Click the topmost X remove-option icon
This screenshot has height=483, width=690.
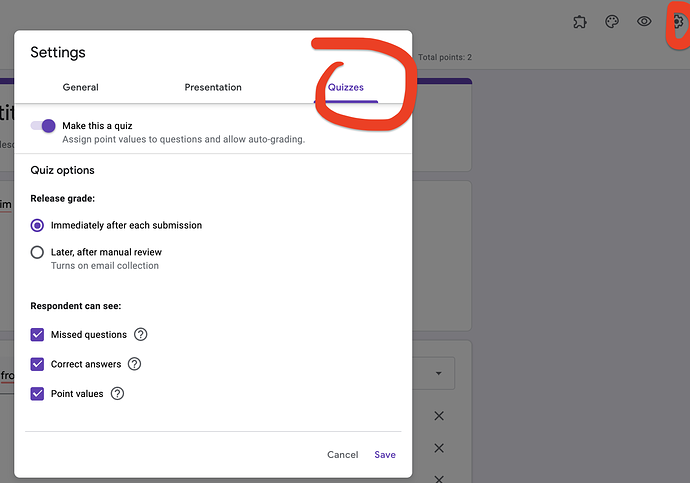tap(438, 416)
